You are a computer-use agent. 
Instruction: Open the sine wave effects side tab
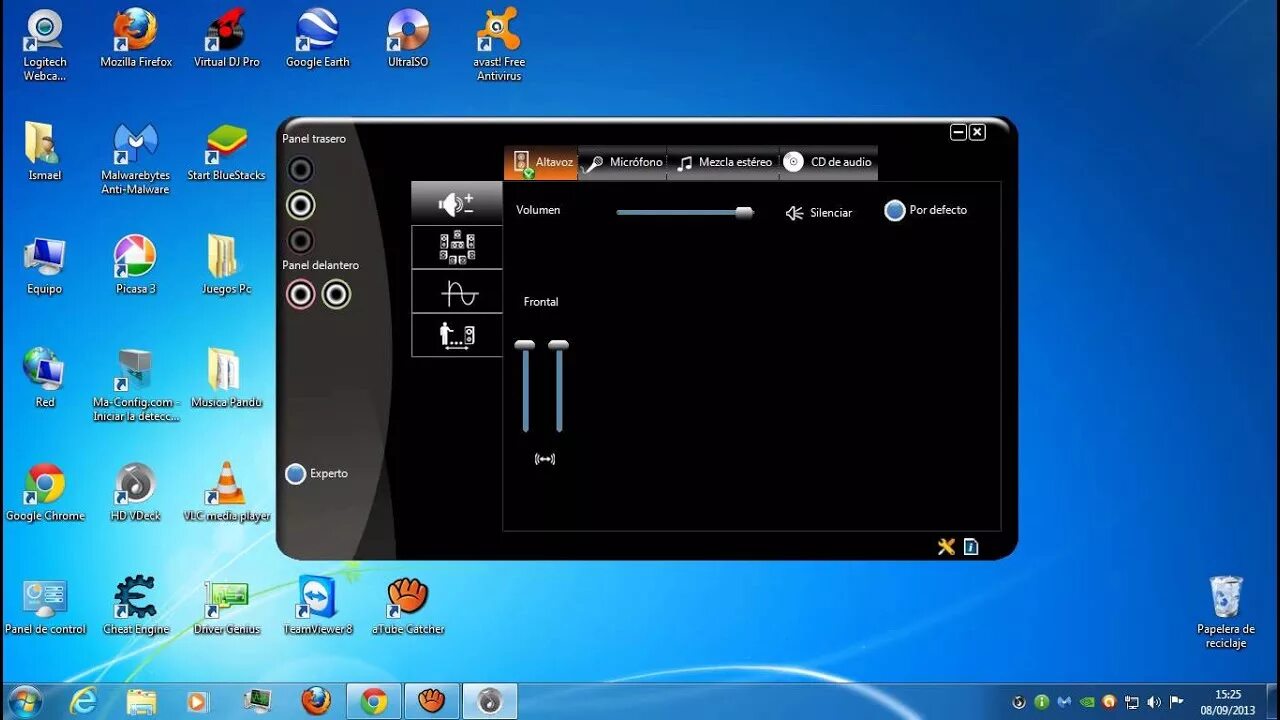456,291
